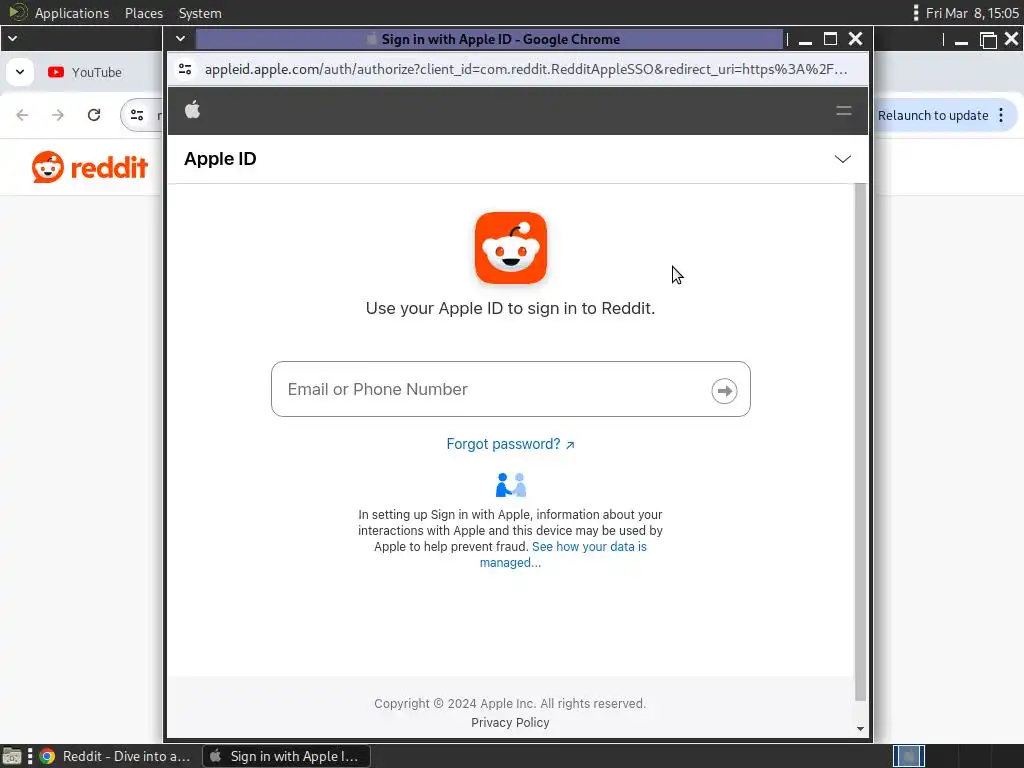Click Relaunch to update button
Screen dimensions: 1024x768
coord(933,116)
